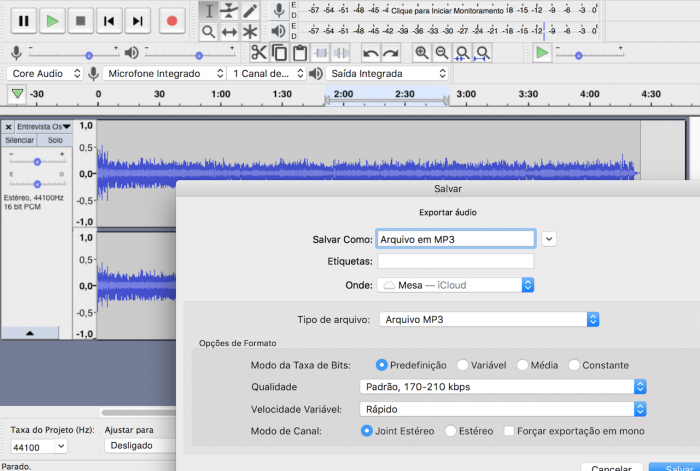The width and height of the screenshot is (700, 471).
Task: Open the Tipo de arquivo dropdown
Action: 489,320
